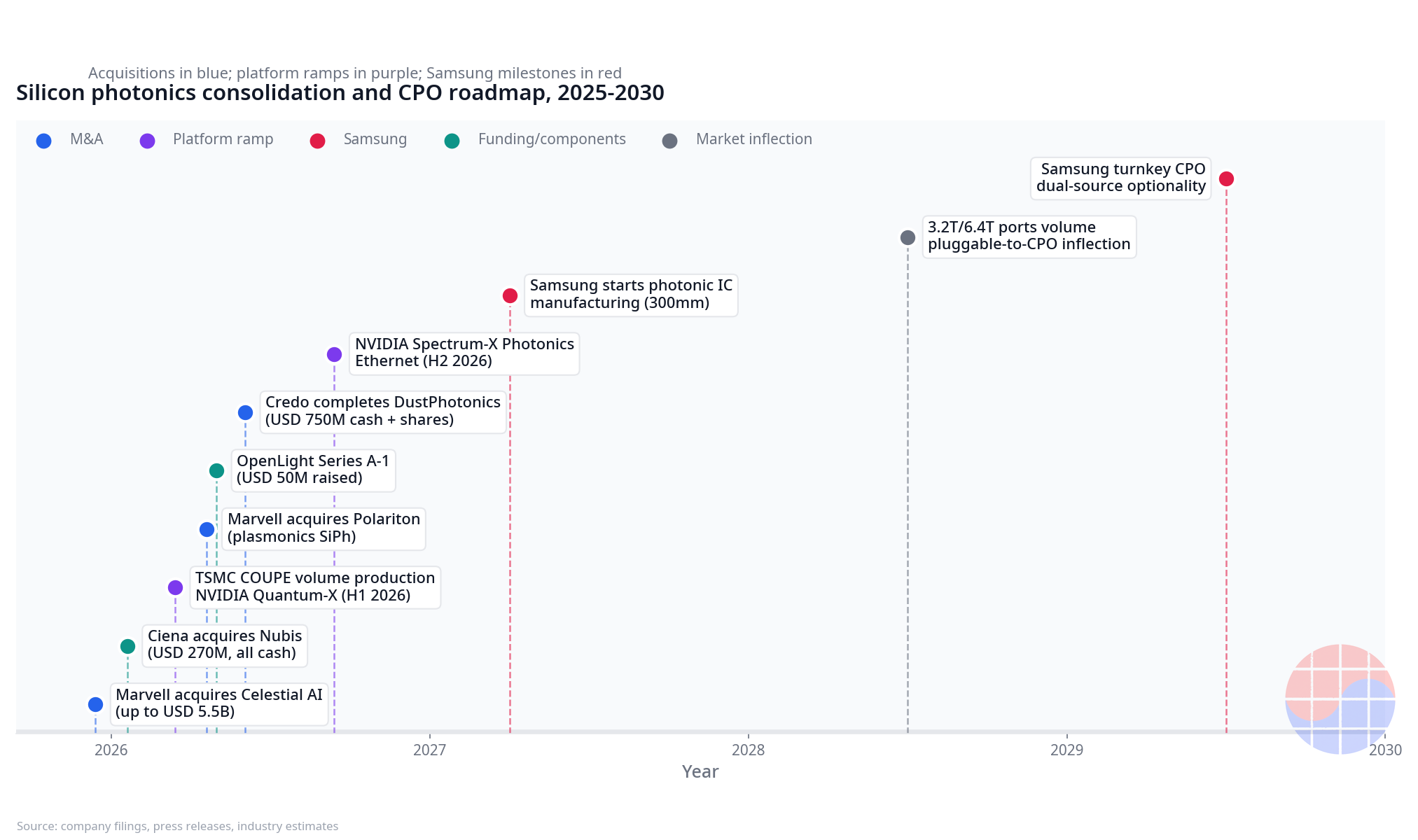The width and height of the screenshot is (1418, 840).
Task: Click the Marvell acquires Polariton annotation
Action: pyautogui.click(x=324, y=528)
